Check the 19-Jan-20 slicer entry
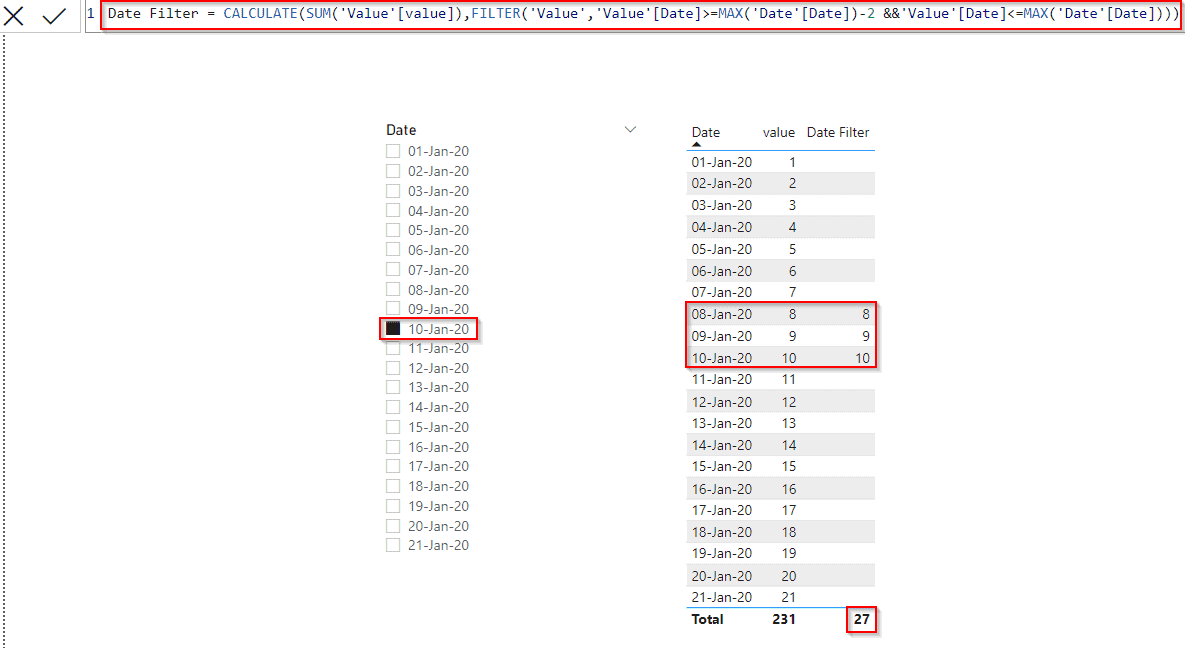The height and width of the screenshot is (648, 1185). pos(393,505)
